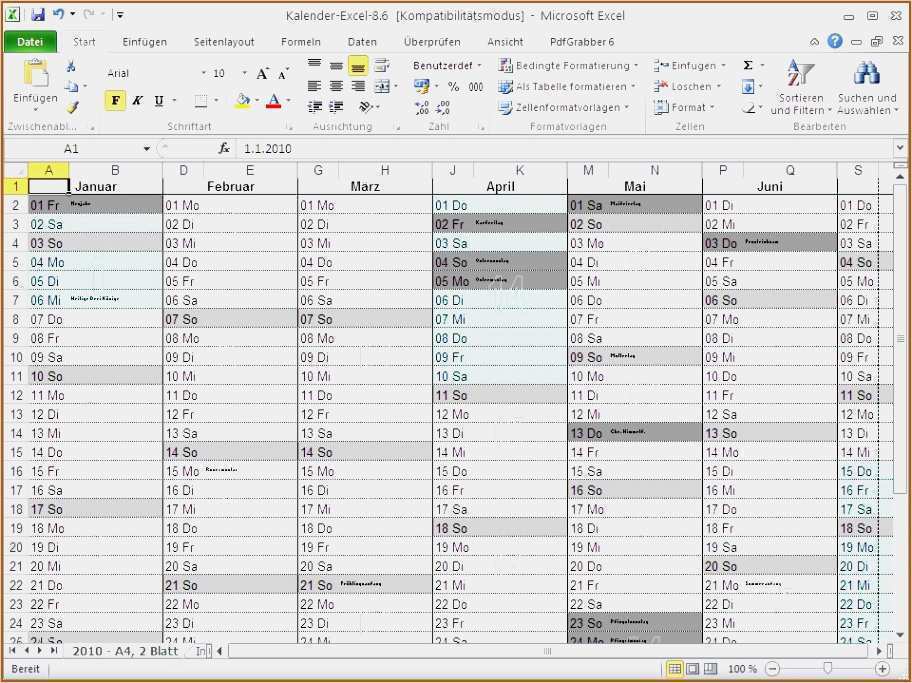Activate the format painter brush icon
The width and height of the screenshot is (912, 683).
tap(72, 107)
